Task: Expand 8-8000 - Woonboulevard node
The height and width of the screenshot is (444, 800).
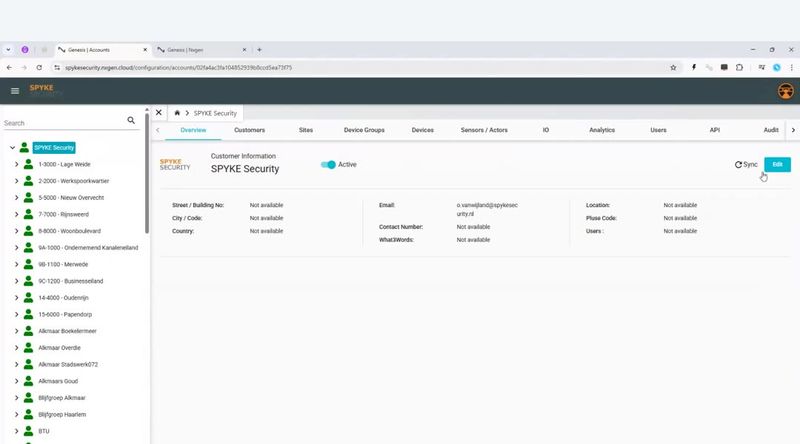Action: click(x=16, y=231)
